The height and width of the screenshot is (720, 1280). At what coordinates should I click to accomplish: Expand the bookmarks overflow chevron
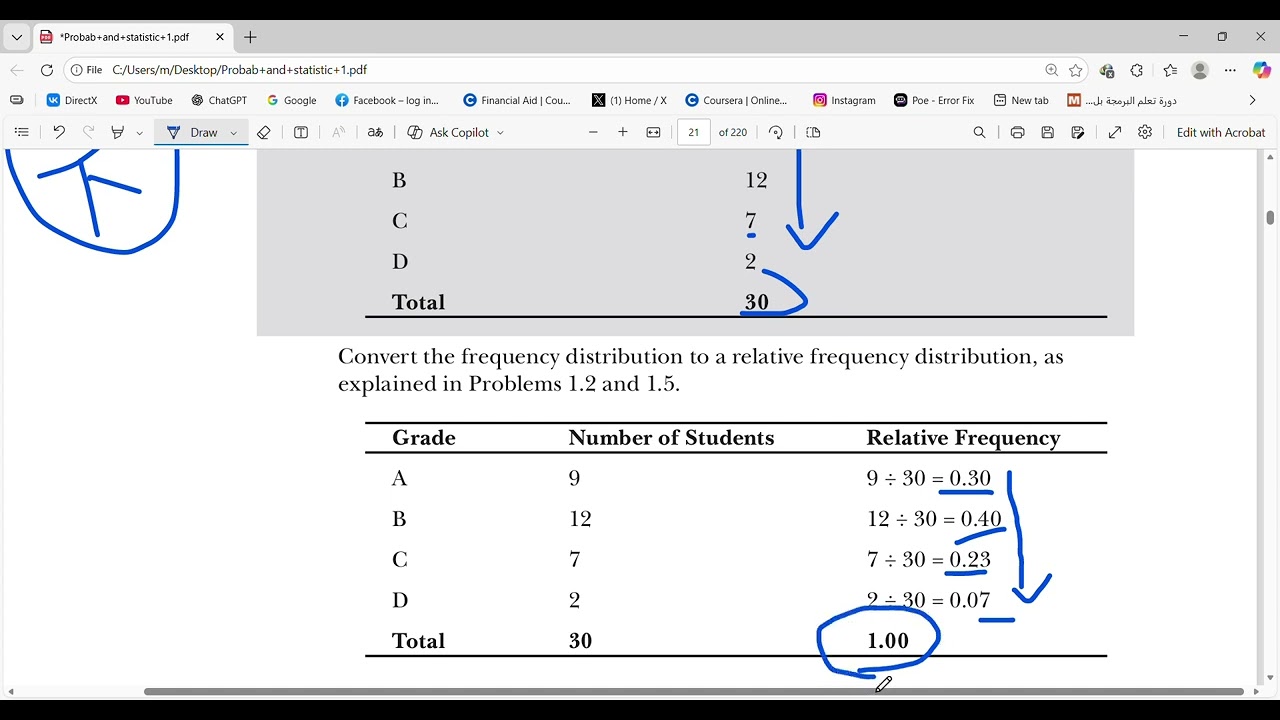1252,100
